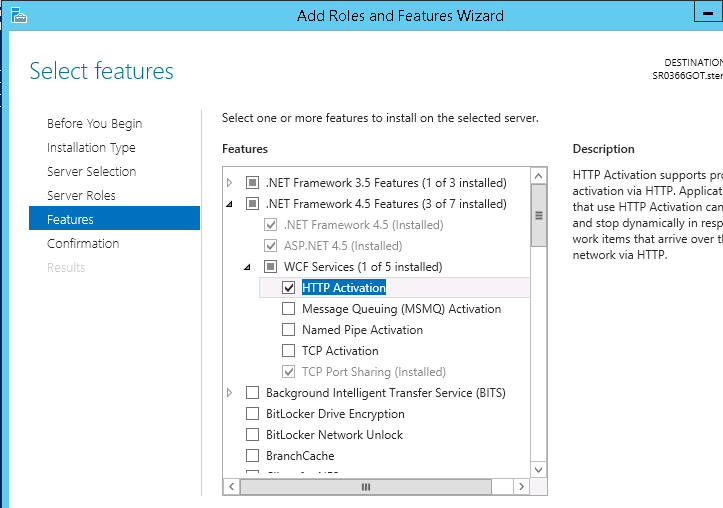Switch to Server Selection page

(91, 172)
